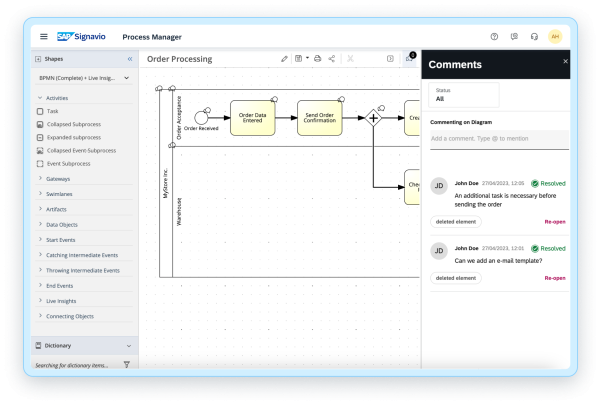Click the SAP Signavio logo
This screenshot has height=405, width=600.
click(x=81, y=36)
